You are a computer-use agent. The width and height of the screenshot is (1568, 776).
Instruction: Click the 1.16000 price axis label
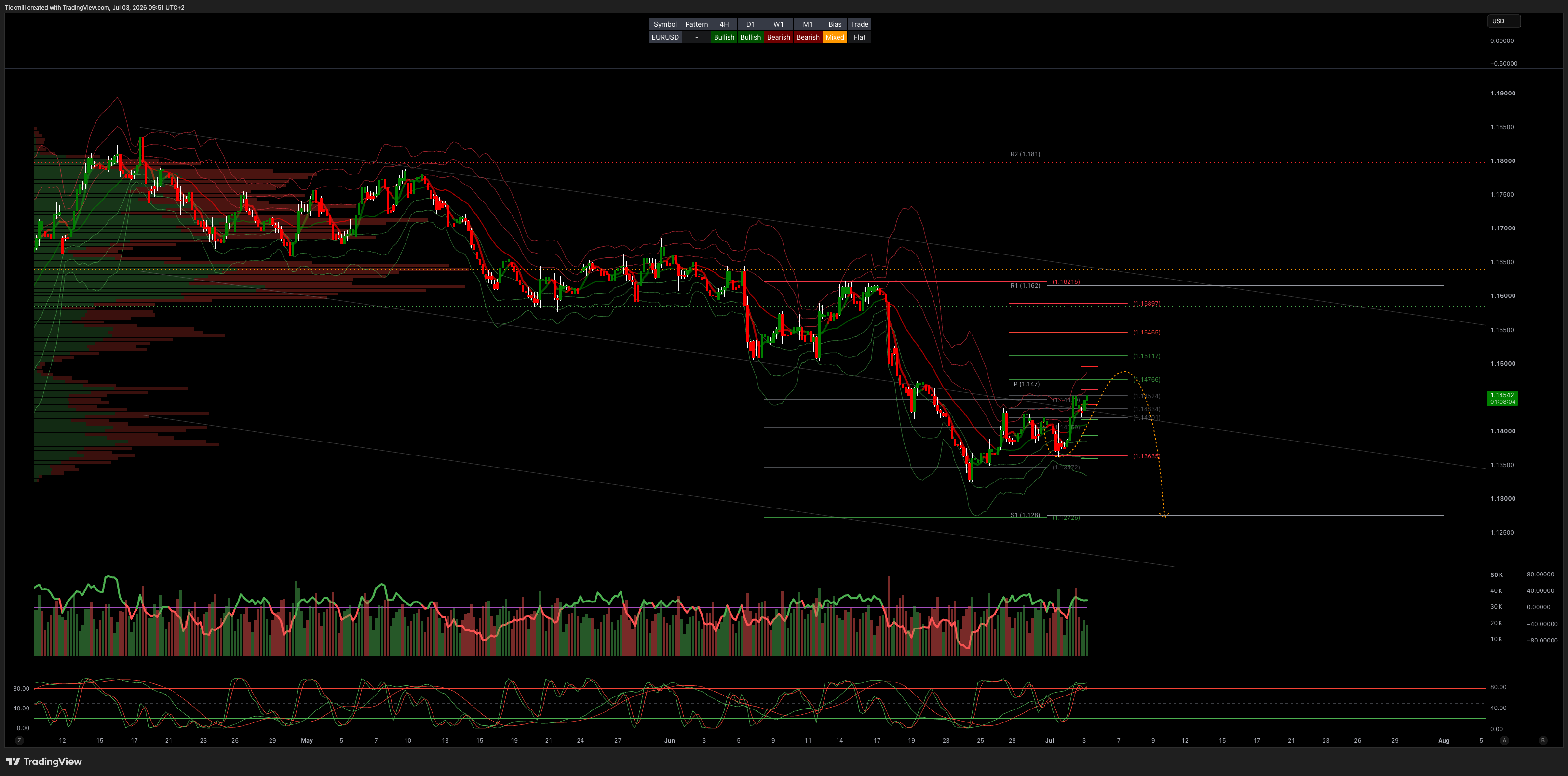pos(1503,296)
